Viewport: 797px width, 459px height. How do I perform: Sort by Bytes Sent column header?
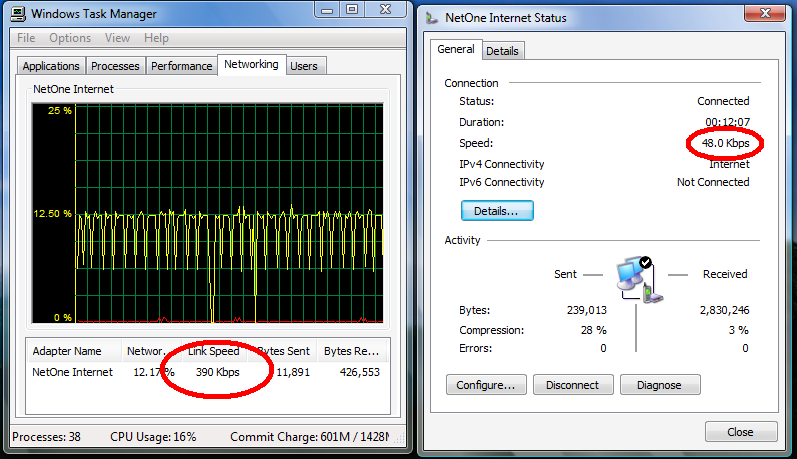(x=282, y=351)
